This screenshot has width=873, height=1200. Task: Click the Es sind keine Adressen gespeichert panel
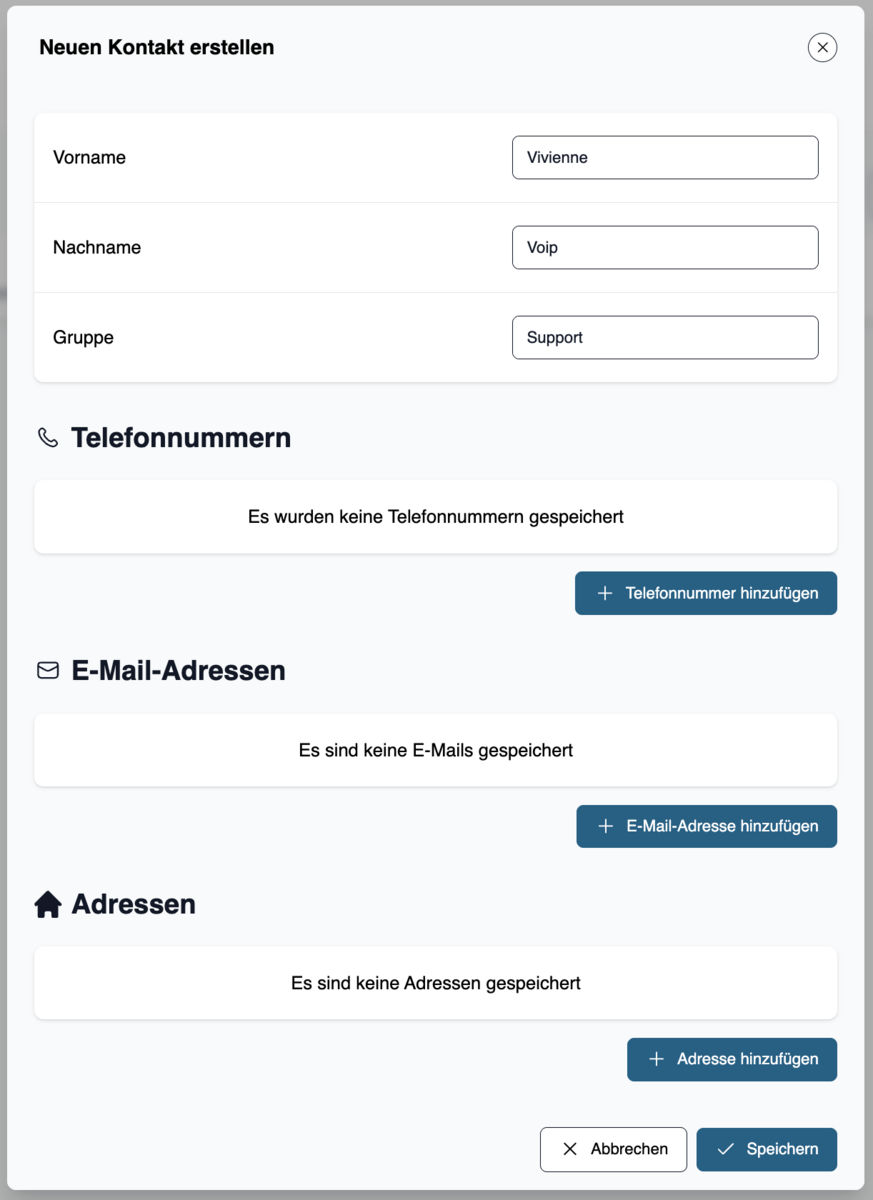point(436,983)
